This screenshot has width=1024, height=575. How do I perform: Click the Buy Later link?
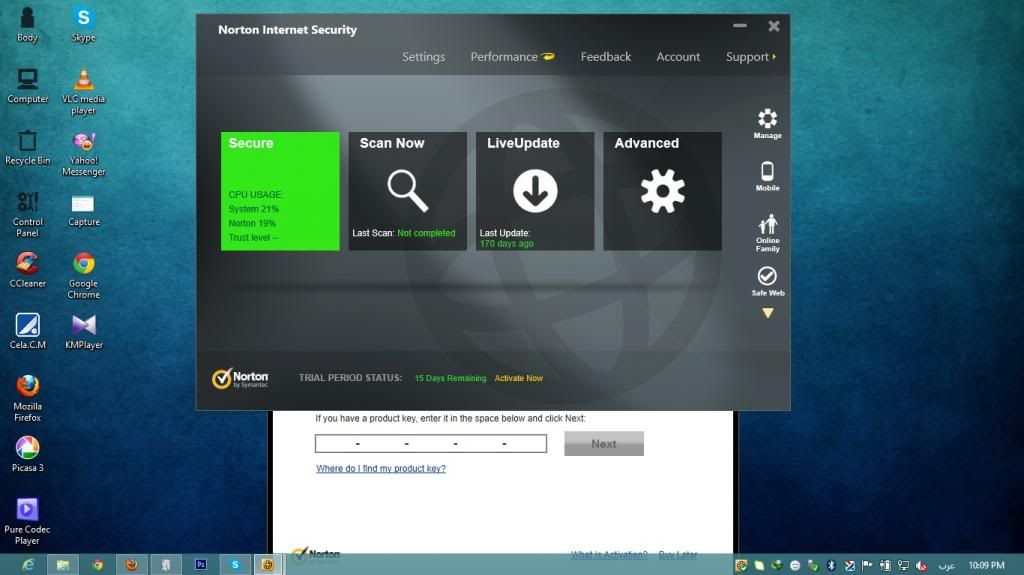coord(678,555)
